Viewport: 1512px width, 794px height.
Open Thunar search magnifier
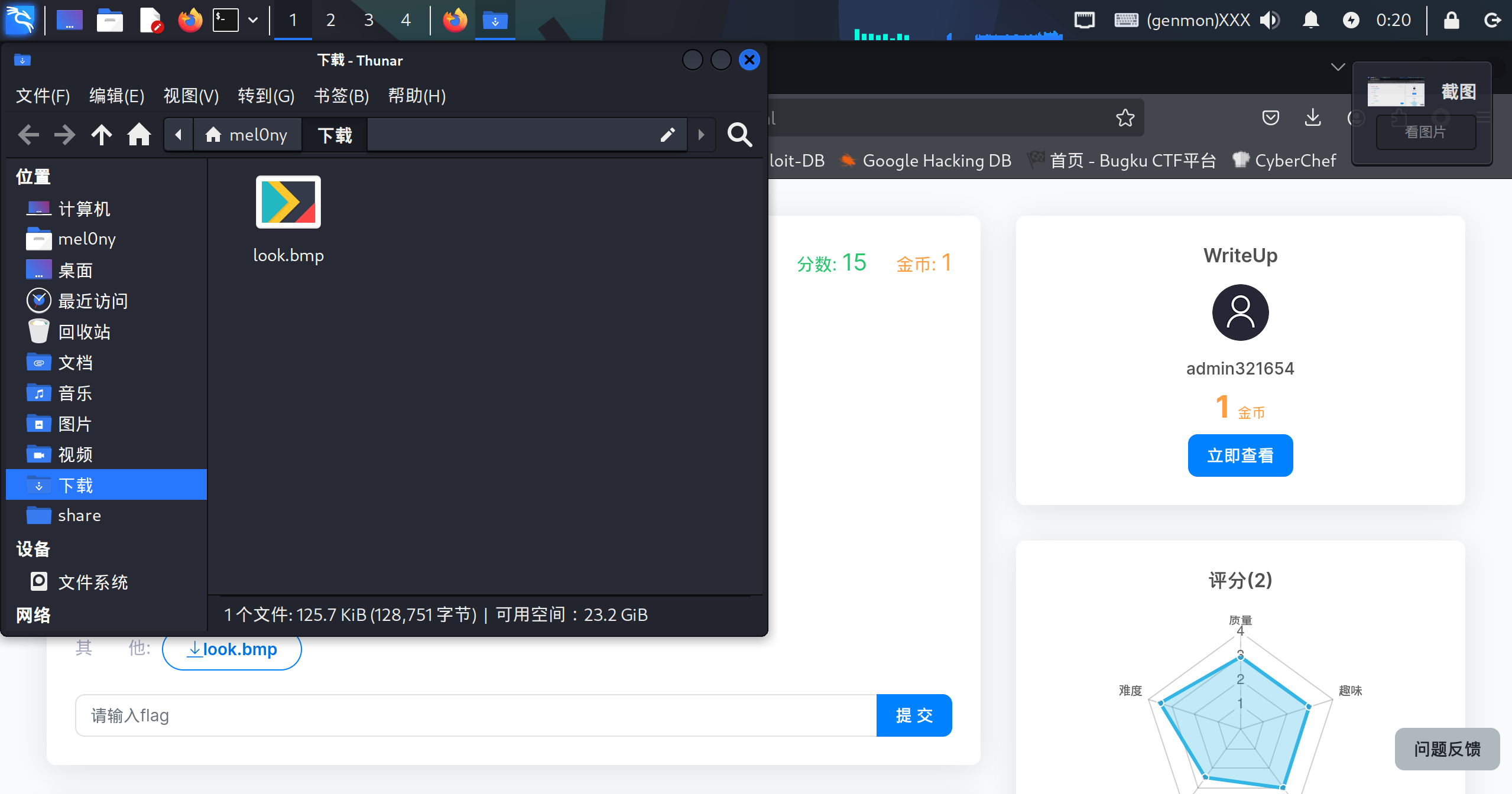(739, 135)
